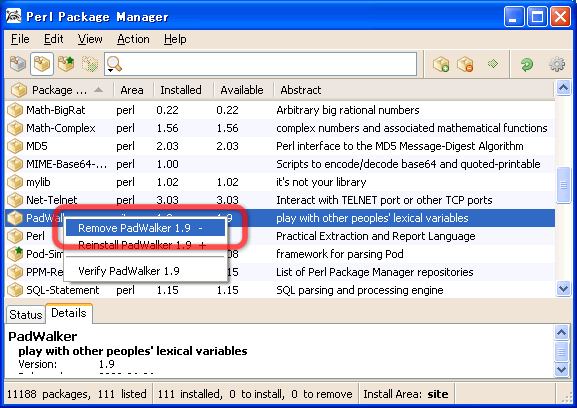Click the abstract 'framework for parsing Pod'
577x408 pixels.
340,254
